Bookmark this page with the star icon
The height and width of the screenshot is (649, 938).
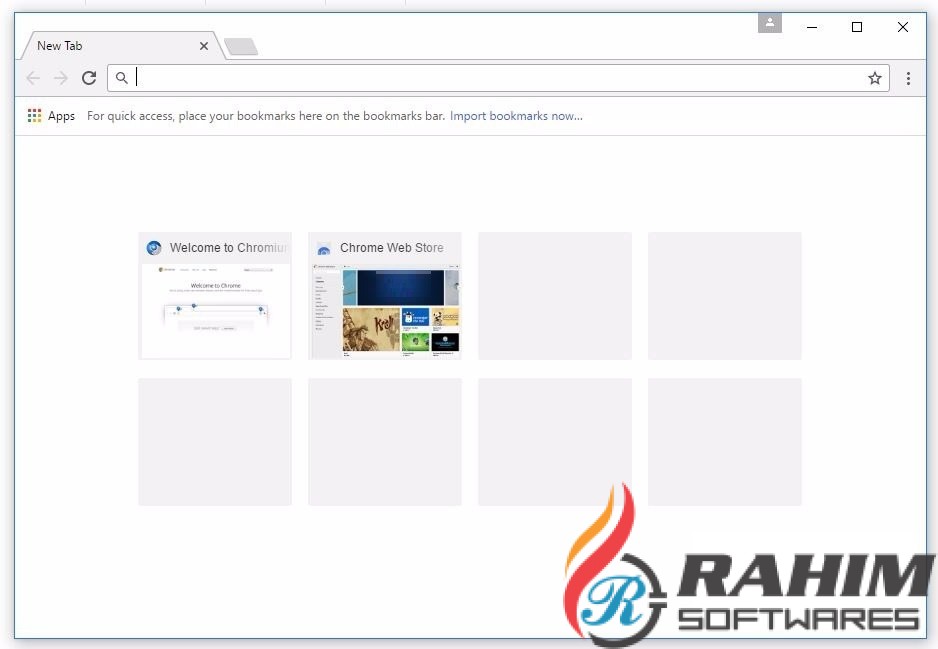(x=875, y=78)
